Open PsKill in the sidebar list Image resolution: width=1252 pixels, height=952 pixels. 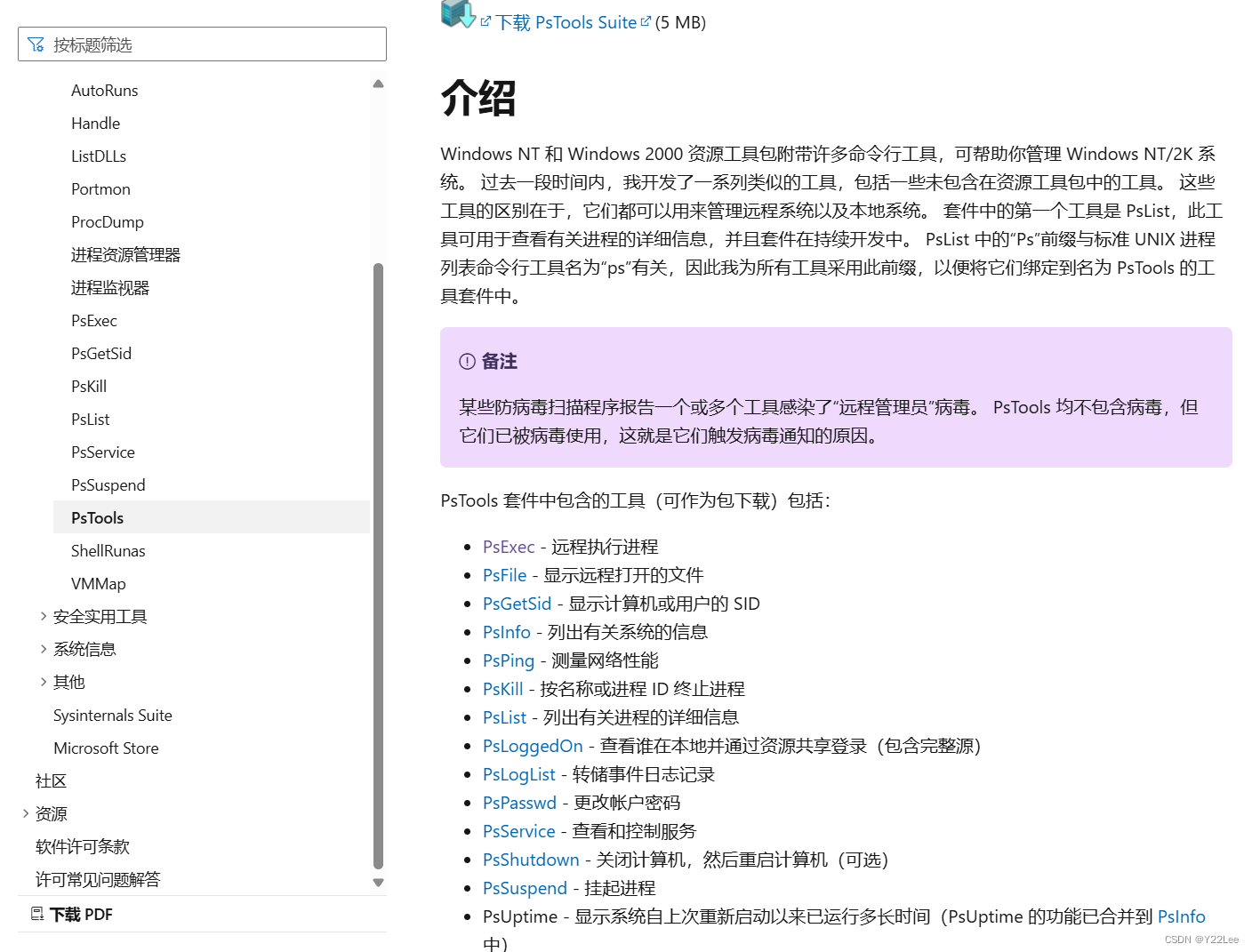(x=89, y=386)
